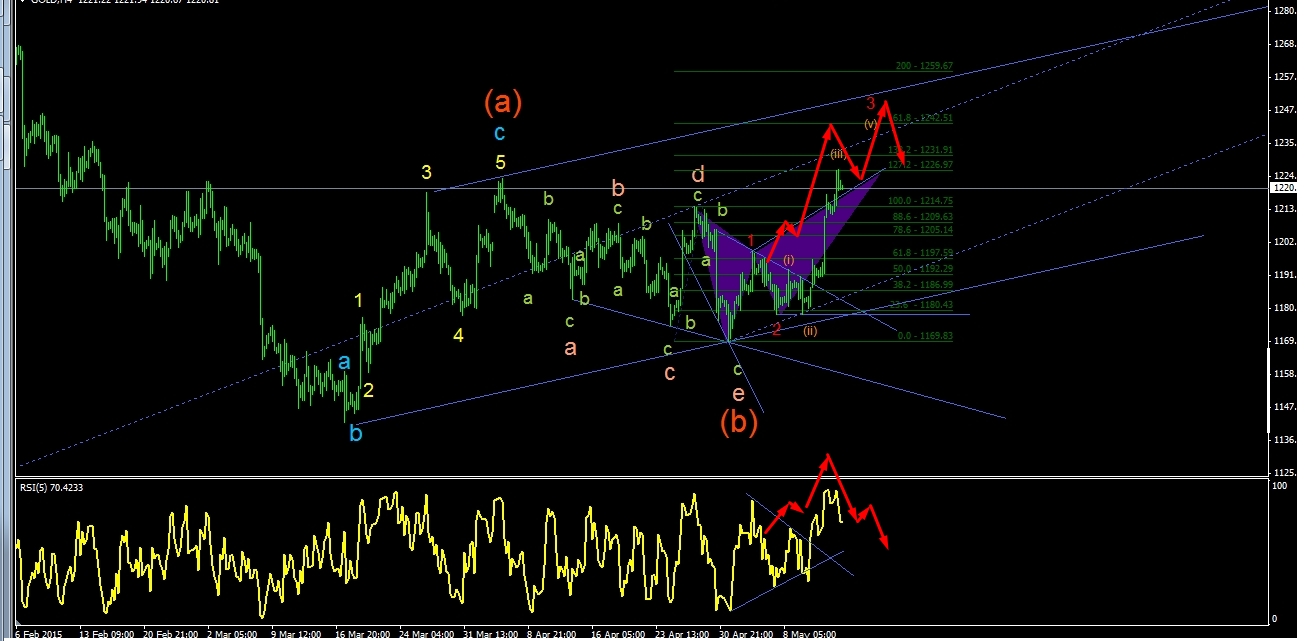Click the 31 Mar 13:00 date label
1305x641 pixels.
[490, 633]
